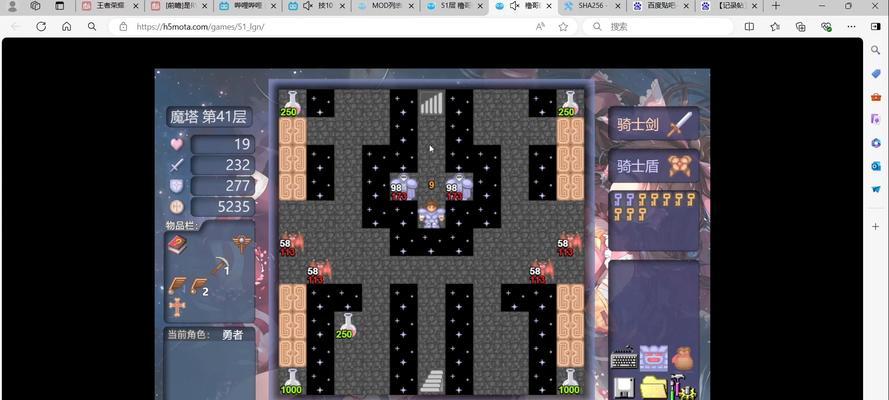
Task: Open the sidebar shopping tag icon
Action: pos(875,74)
